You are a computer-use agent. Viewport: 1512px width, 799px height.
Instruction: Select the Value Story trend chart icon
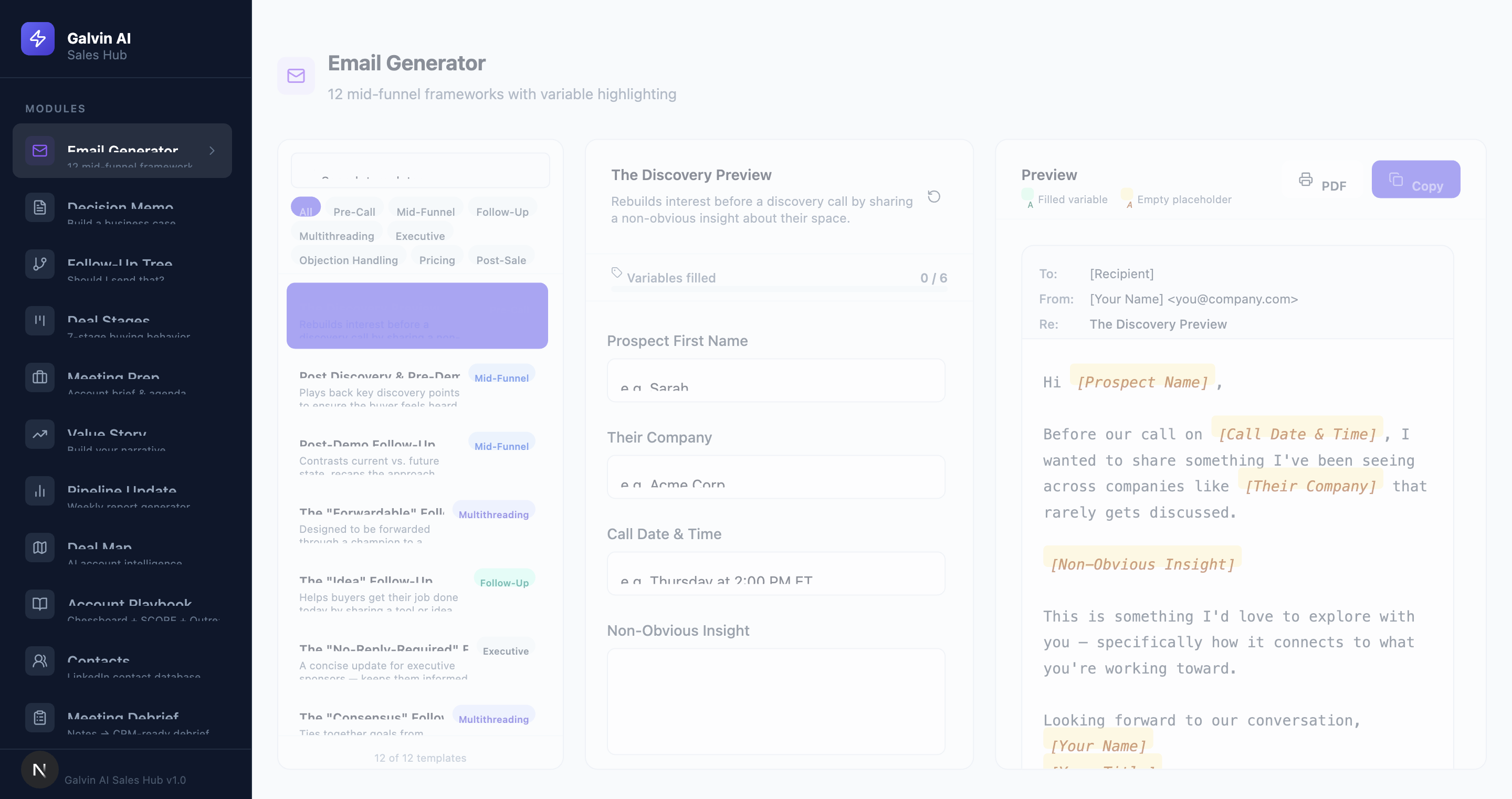(x=39, y=434)
